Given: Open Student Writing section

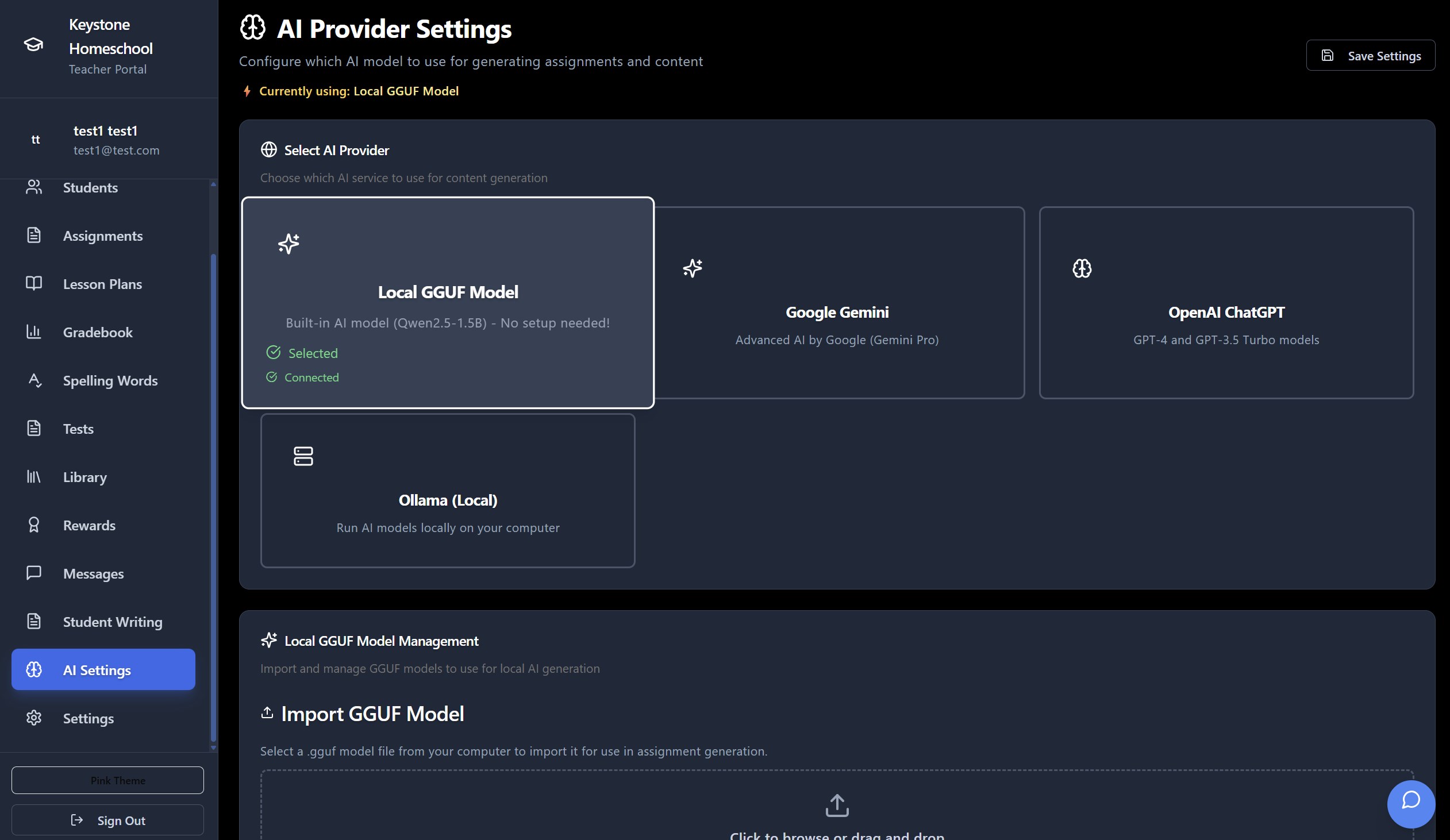Looking at the screenshot, I should click(x=103, y=621).
